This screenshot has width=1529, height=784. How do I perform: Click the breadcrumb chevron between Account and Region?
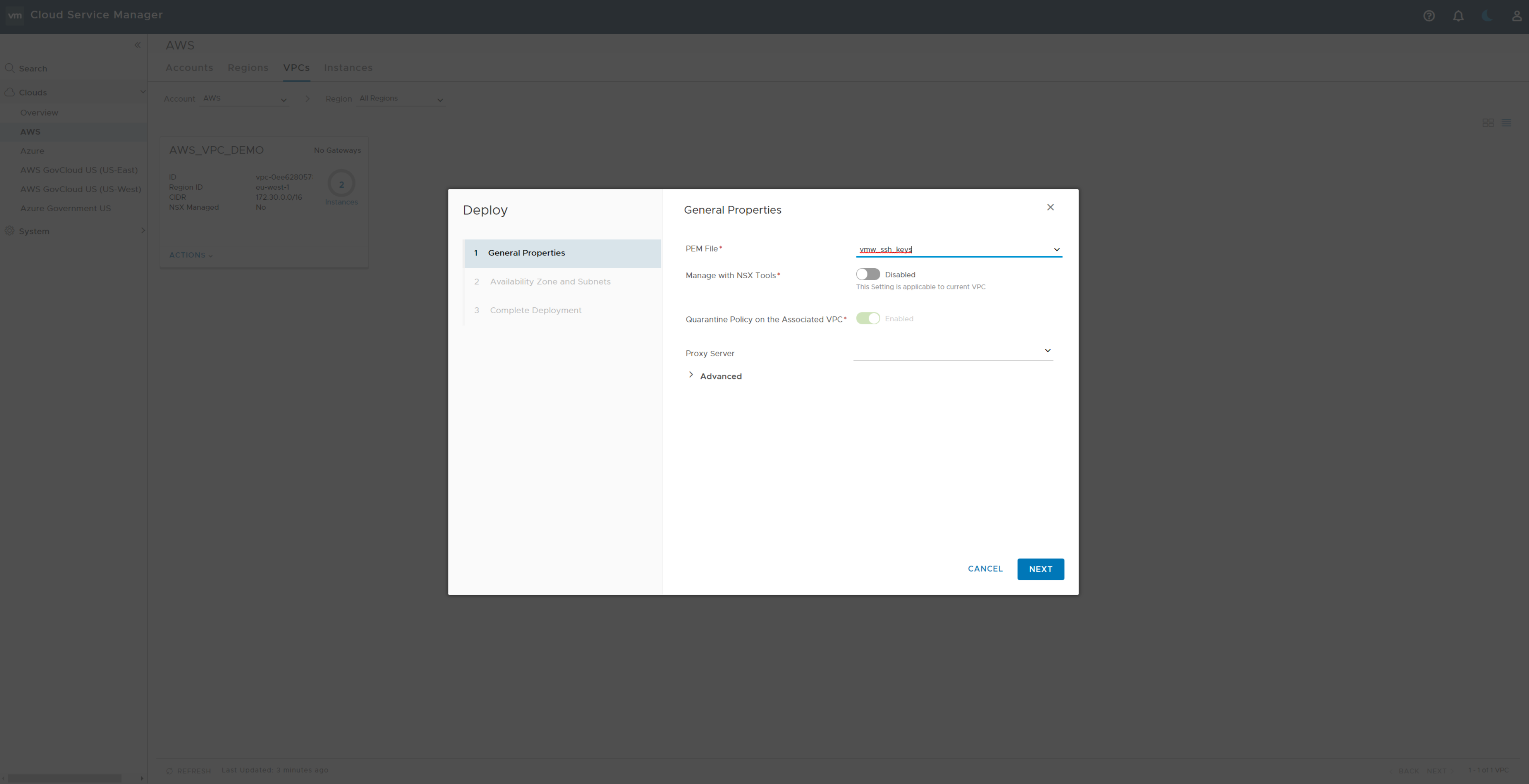pyautogui.click(x=307, y=99)
